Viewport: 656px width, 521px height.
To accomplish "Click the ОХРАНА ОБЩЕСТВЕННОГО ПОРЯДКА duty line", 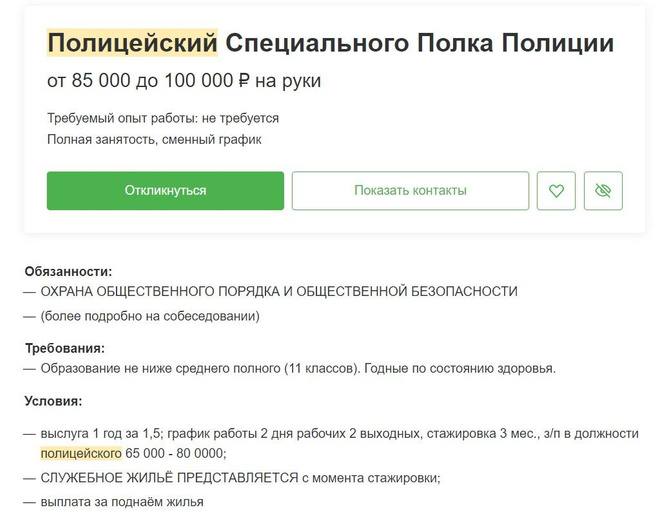I will (x=279, y=291).
